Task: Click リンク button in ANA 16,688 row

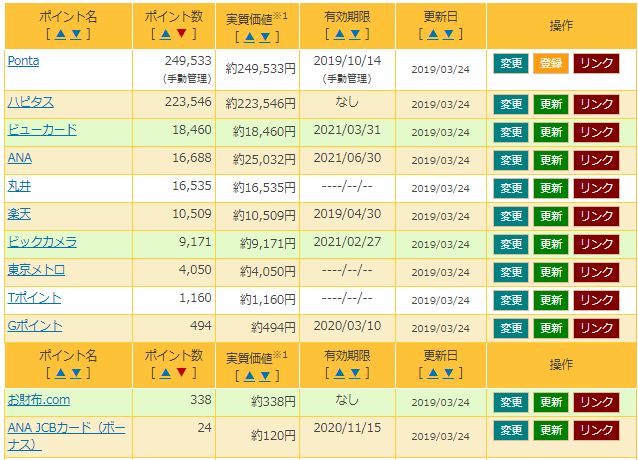Action: click(596, 161)
